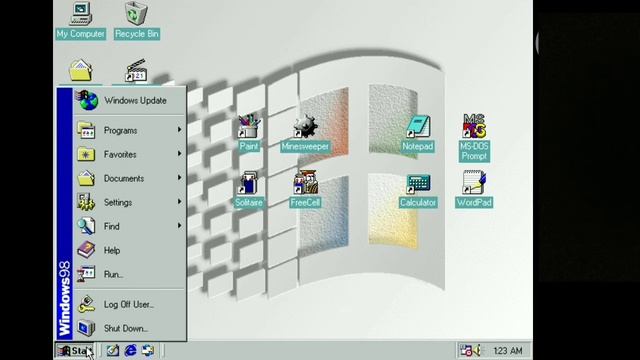Click the Documents folder icon in menu
640x360 pixels.
click(x=86, y=178)
